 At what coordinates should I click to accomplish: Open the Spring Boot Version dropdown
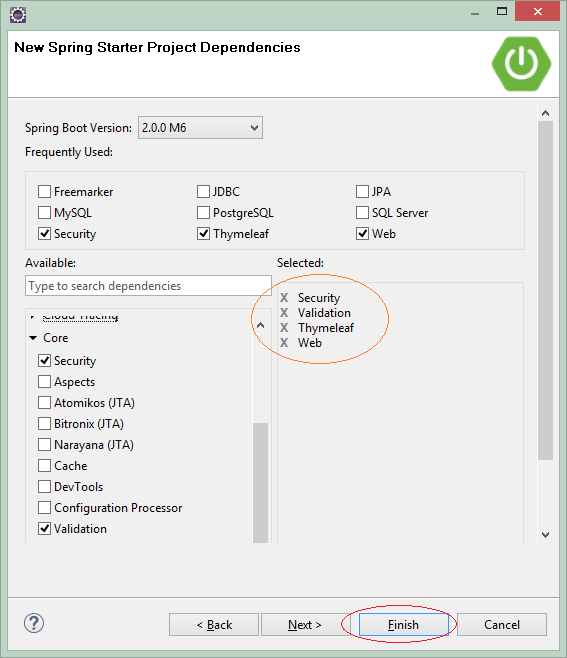point(200,128)
